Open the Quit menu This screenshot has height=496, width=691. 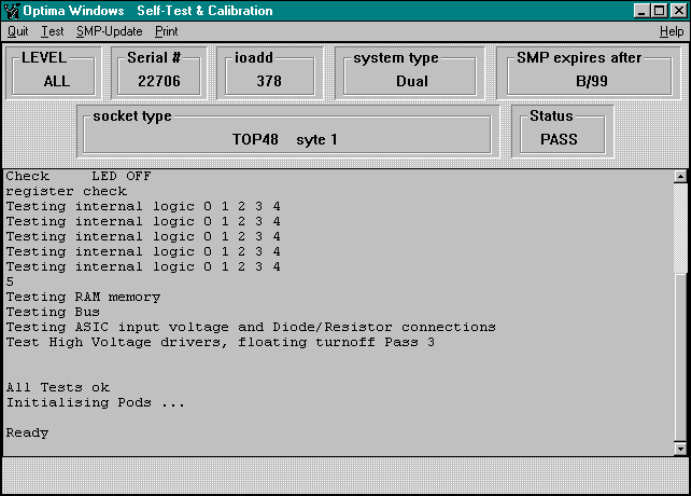coord(18,32)
